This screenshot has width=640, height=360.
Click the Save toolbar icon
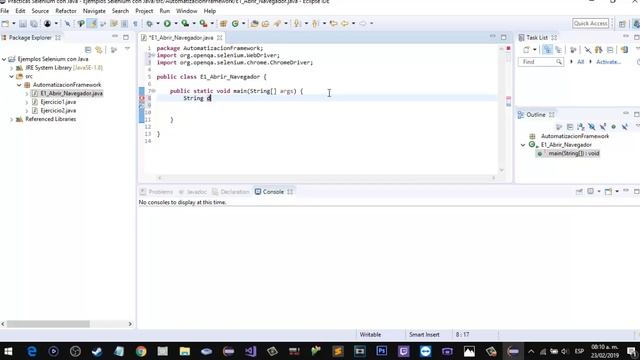pos(23,24)
